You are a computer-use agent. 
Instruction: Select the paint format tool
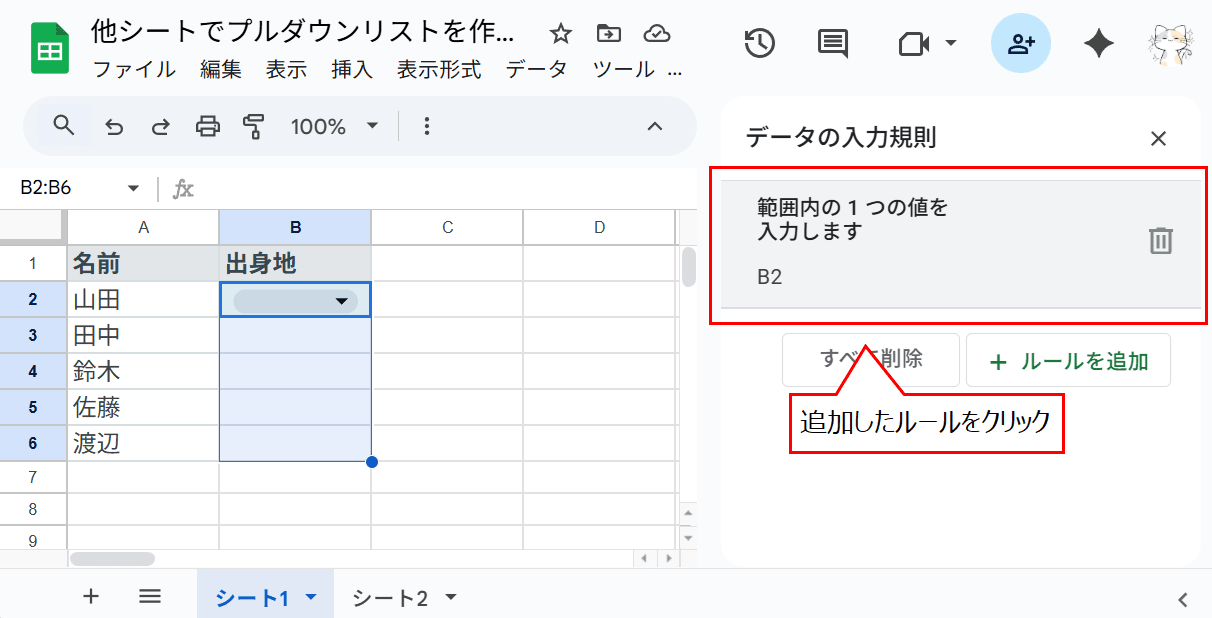tap(254, 126)
